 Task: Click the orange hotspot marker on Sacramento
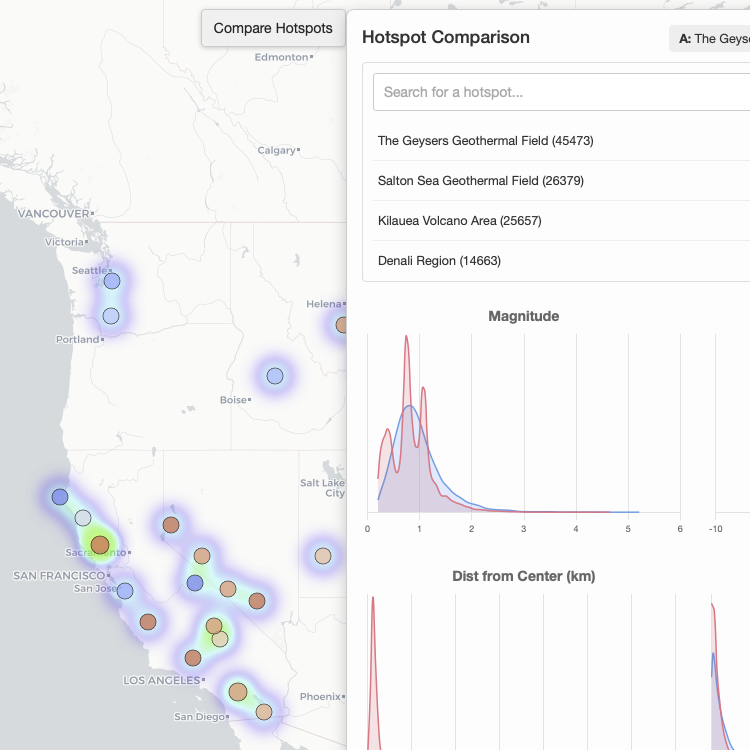(x=100, y=545)
